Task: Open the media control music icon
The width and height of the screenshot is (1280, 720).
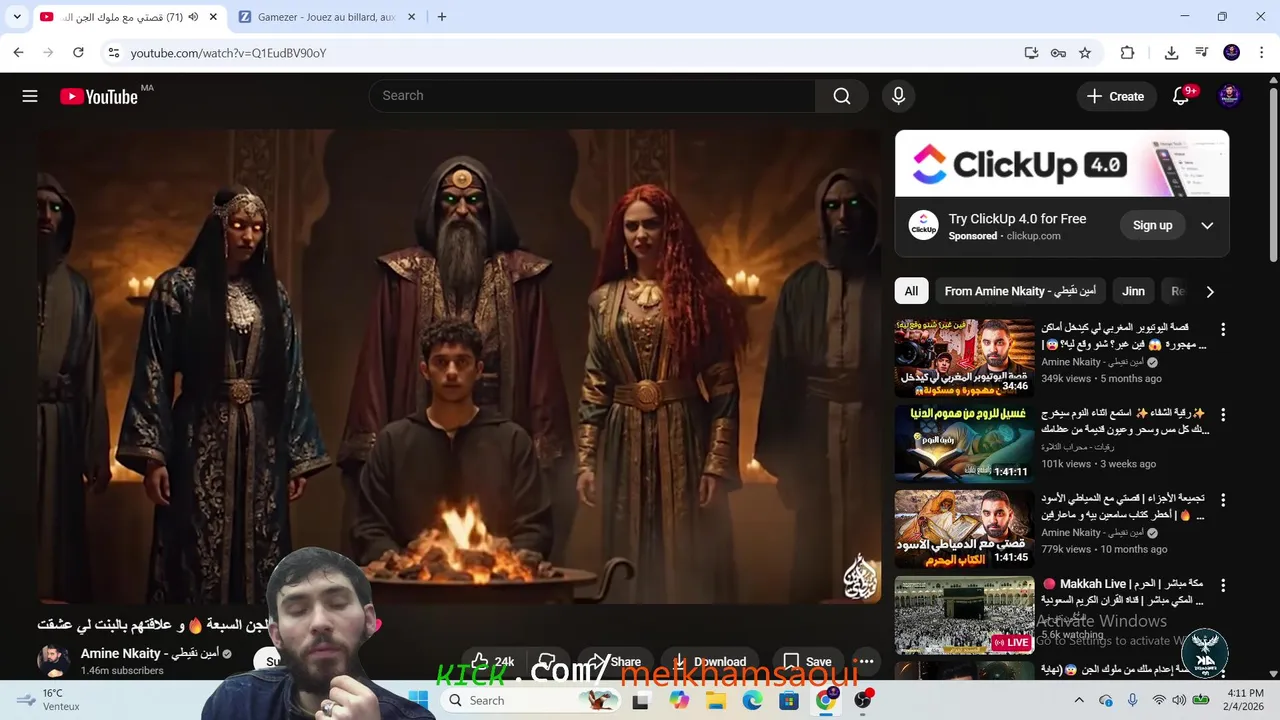Action: [x=1202, y=53]
